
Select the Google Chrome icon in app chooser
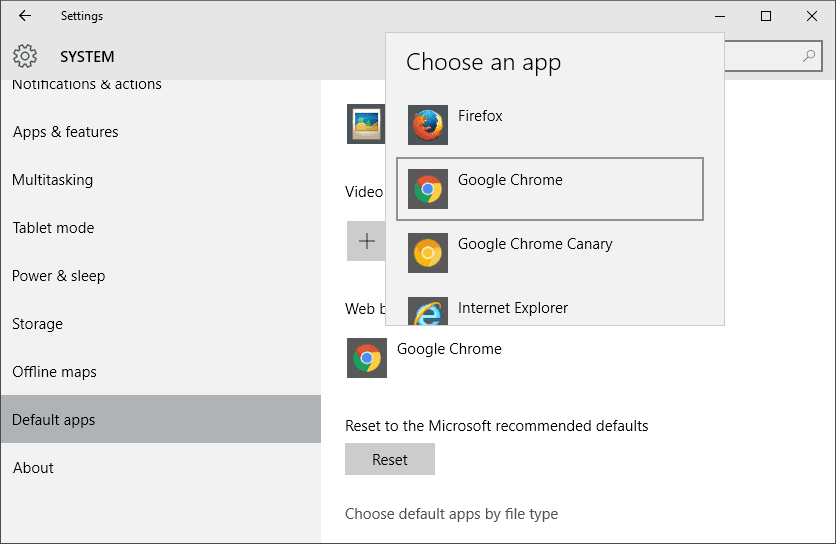pos(428,189)
